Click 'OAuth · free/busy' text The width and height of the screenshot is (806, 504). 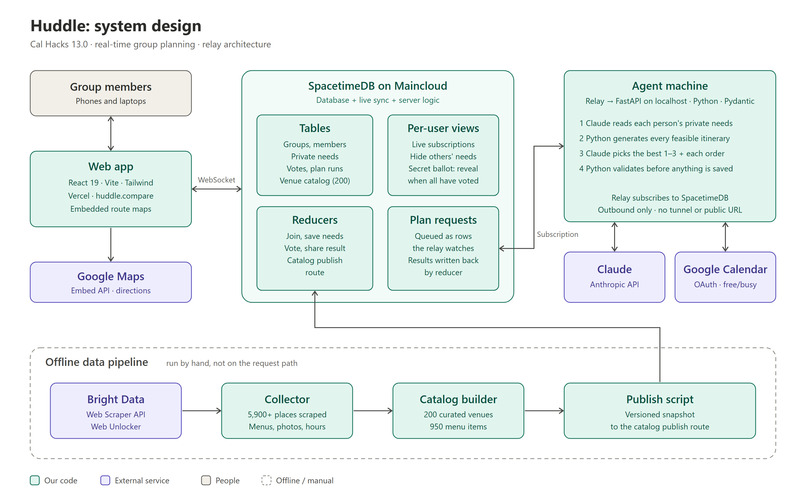(725, 284)
